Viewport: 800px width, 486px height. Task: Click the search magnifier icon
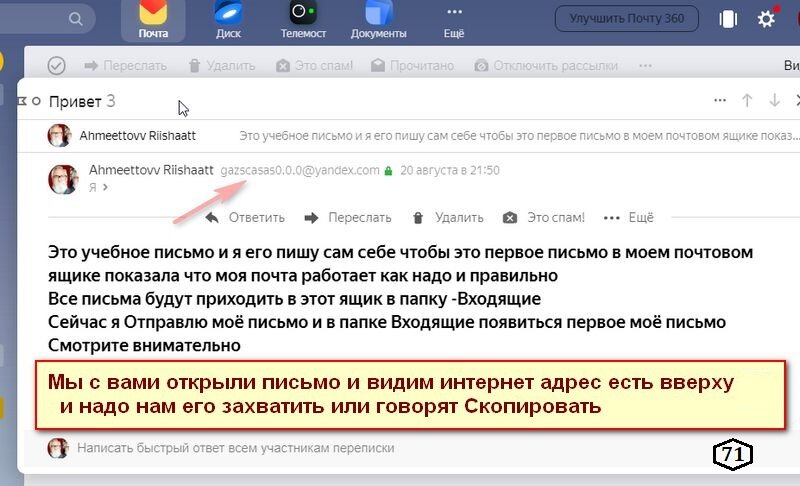coord(76,19)
